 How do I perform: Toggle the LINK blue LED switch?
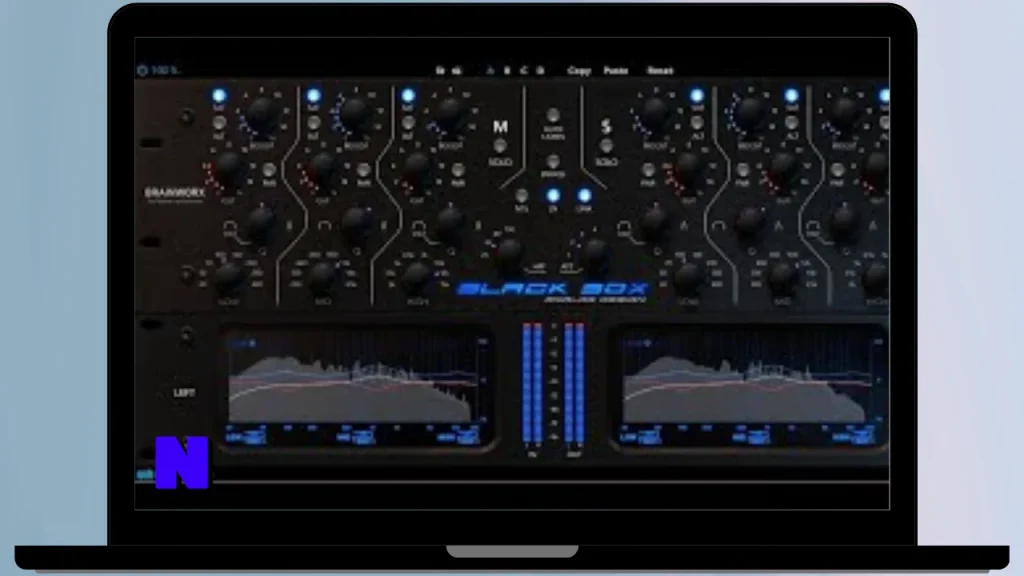click(584, 195)
